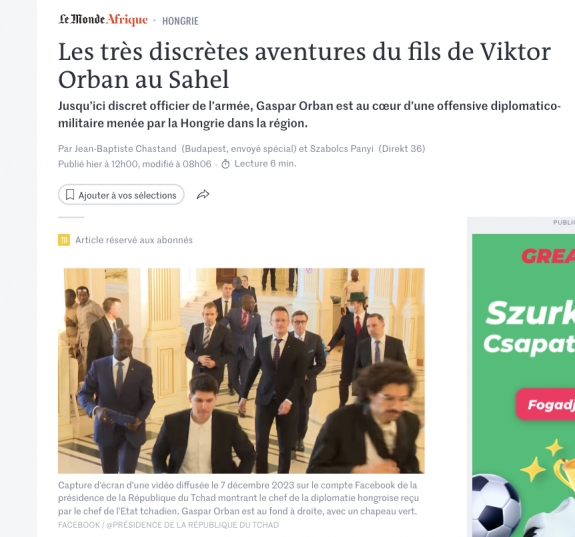The image size is (575, 537).
Task: Open the Le Monde logo homepage
Action: pos(81,19)
